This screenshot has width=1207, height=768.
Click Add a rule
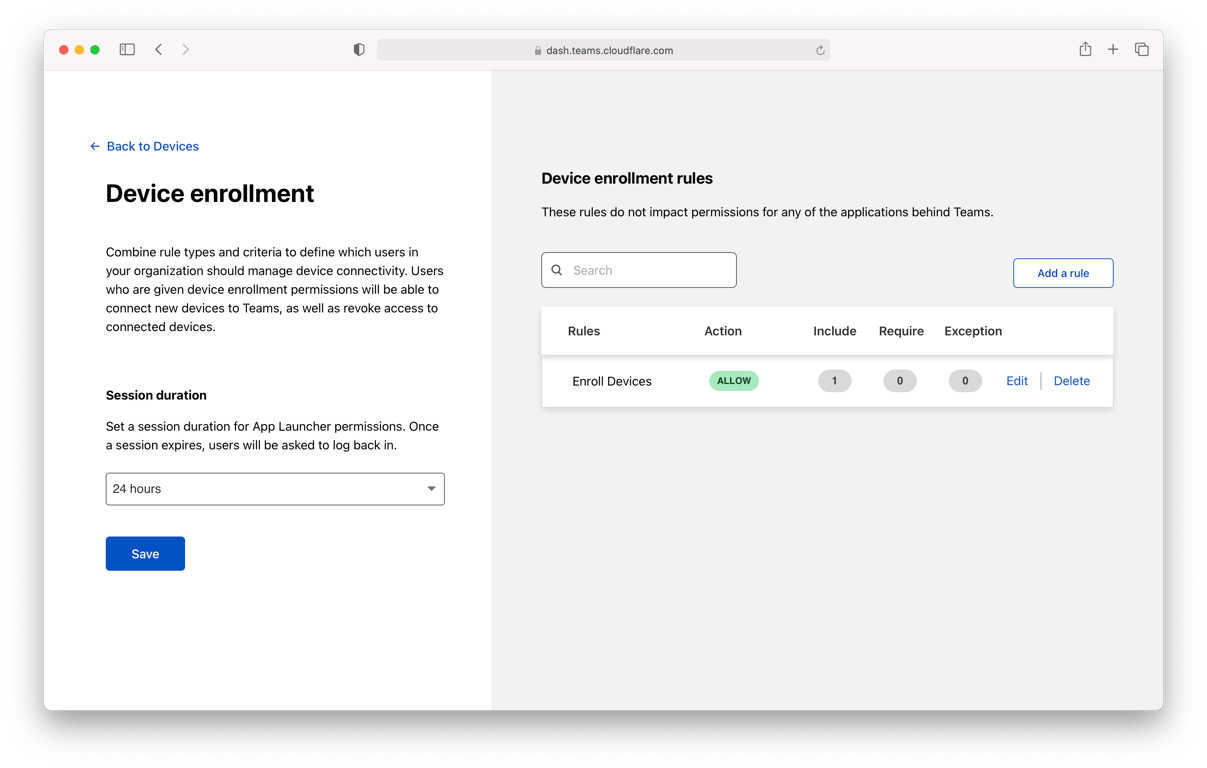point(1063,272)
